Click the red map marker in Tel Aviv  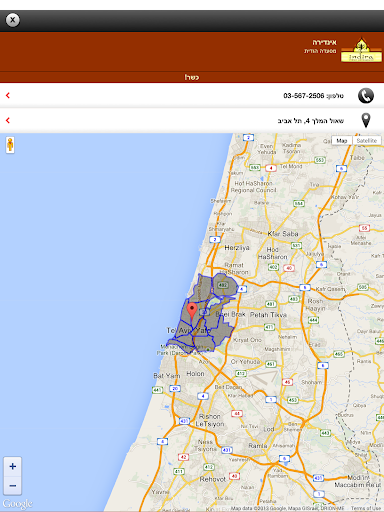coord(192,311)
